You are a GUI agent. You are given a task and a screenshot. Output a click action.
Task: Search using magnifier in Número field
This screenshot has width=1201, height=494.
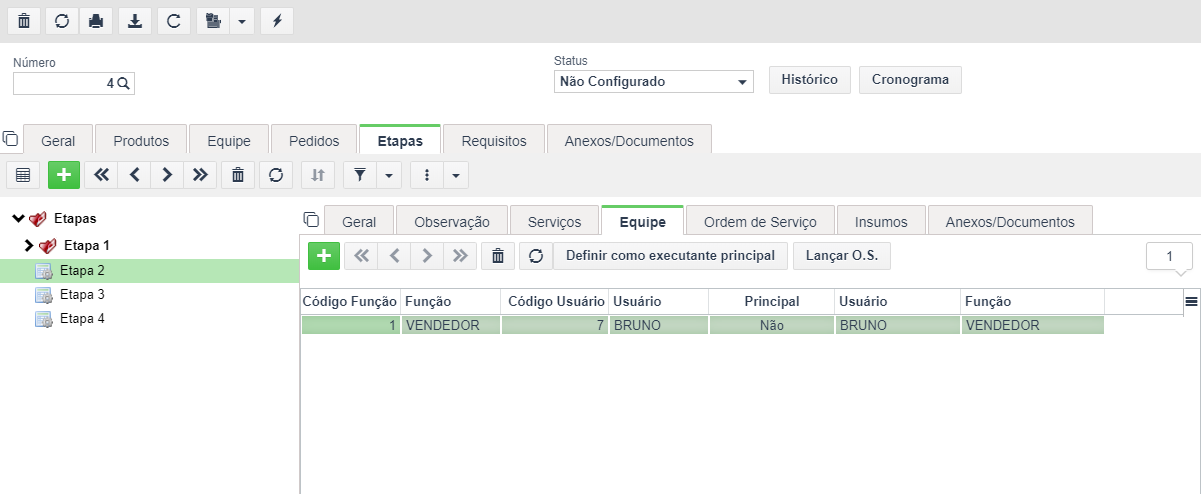pyautogui.click(x=124, y=84)
